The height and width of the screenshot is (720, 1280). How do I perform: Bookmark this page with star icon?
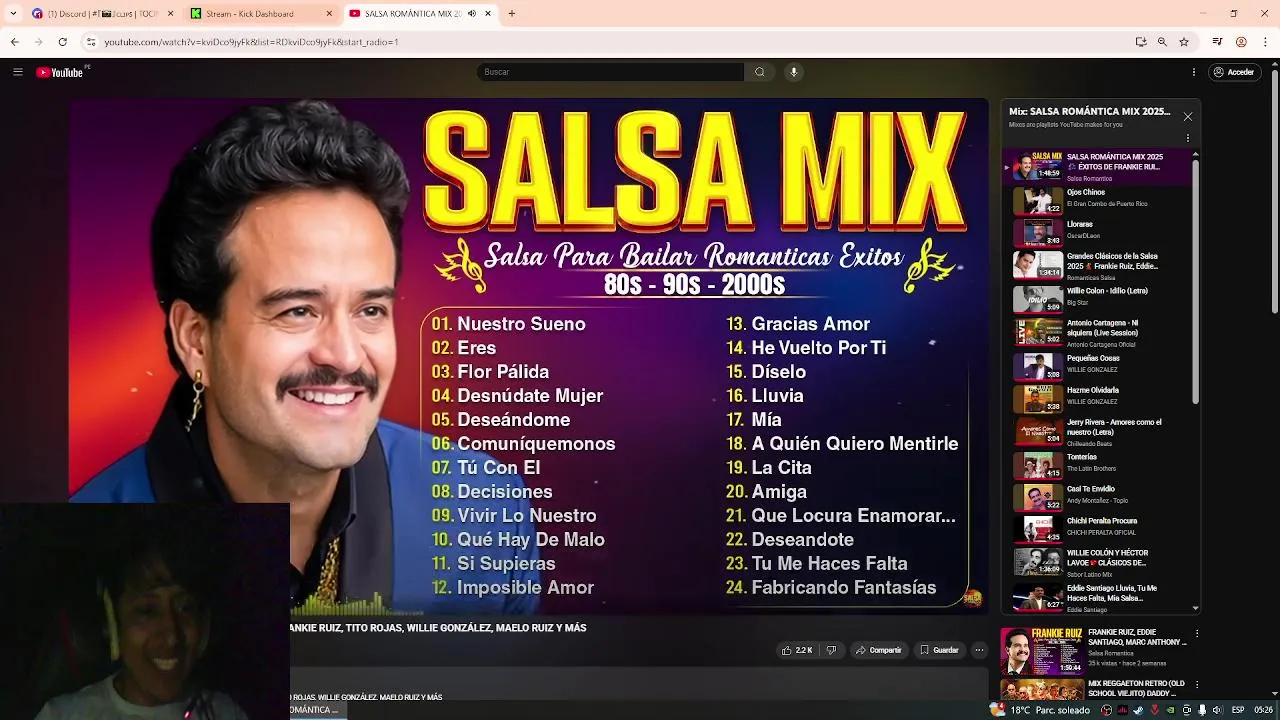1184,42
